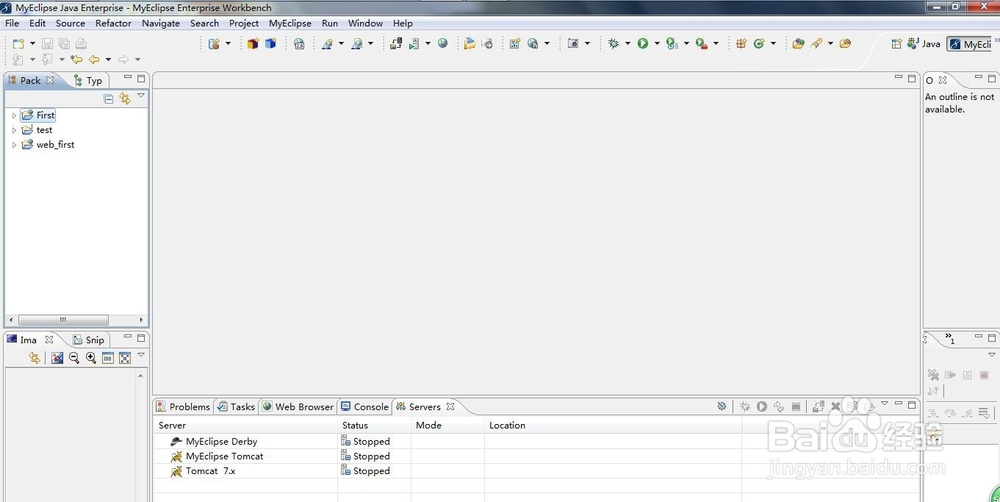
Task: Open the dropdown arrow beside the New icon
Action: 33,43
